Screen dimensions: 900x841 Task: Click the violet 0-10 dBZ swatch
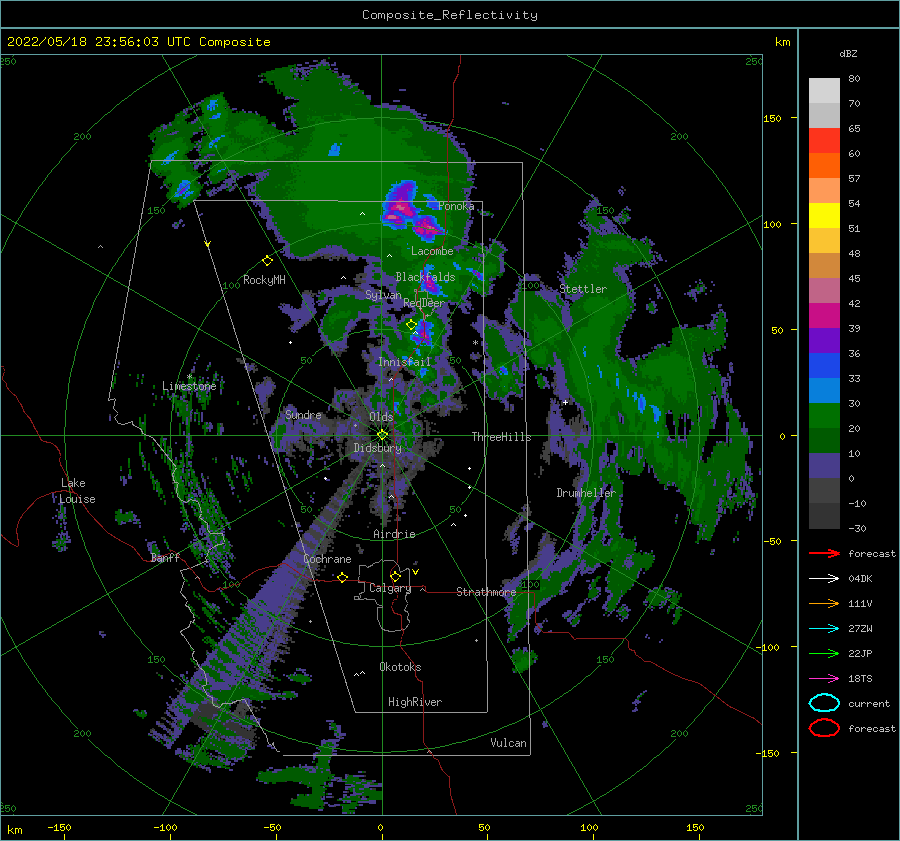pos(824,466)
